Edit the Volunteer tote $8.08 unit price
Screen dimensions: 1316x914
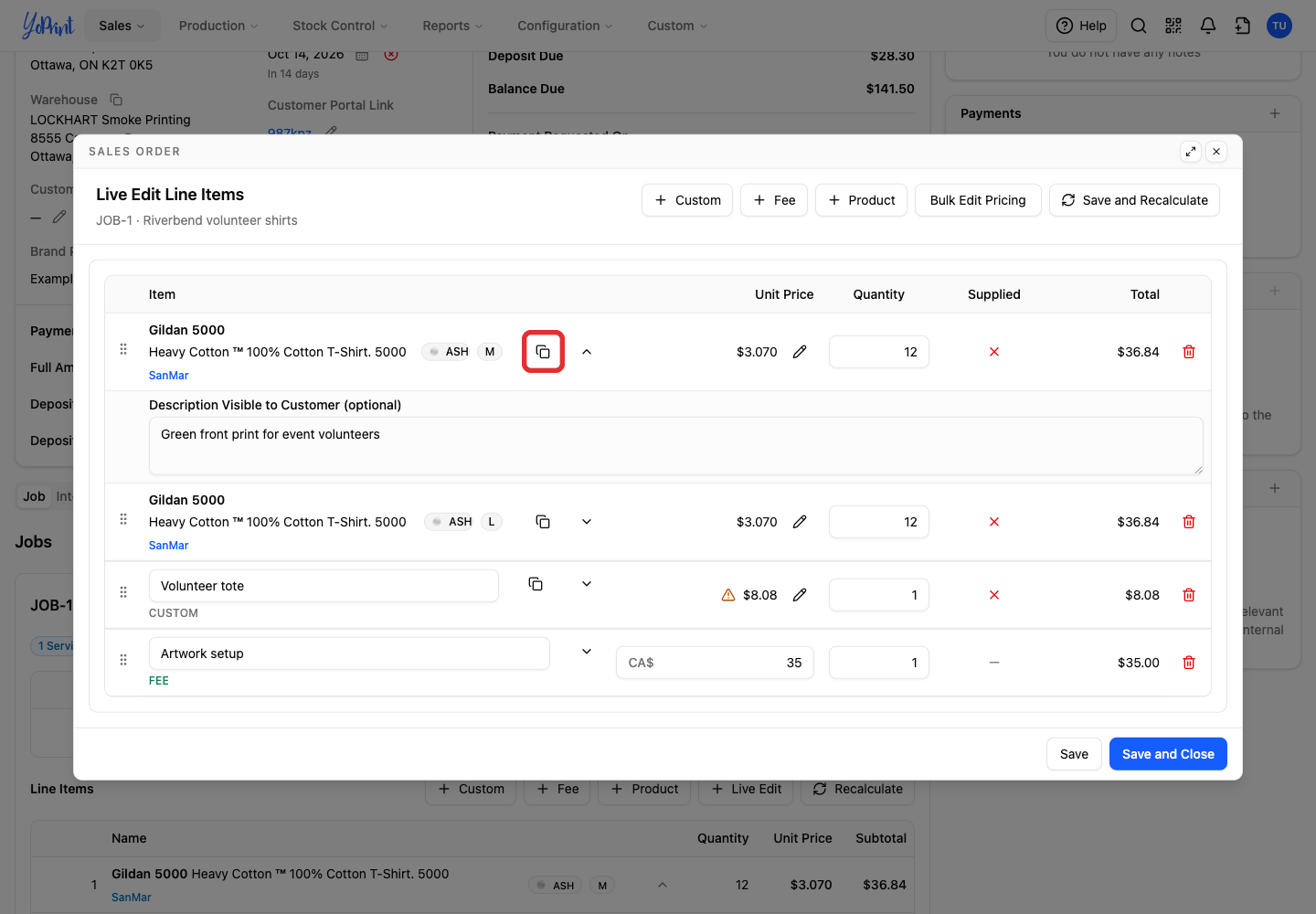pos(800,595)
